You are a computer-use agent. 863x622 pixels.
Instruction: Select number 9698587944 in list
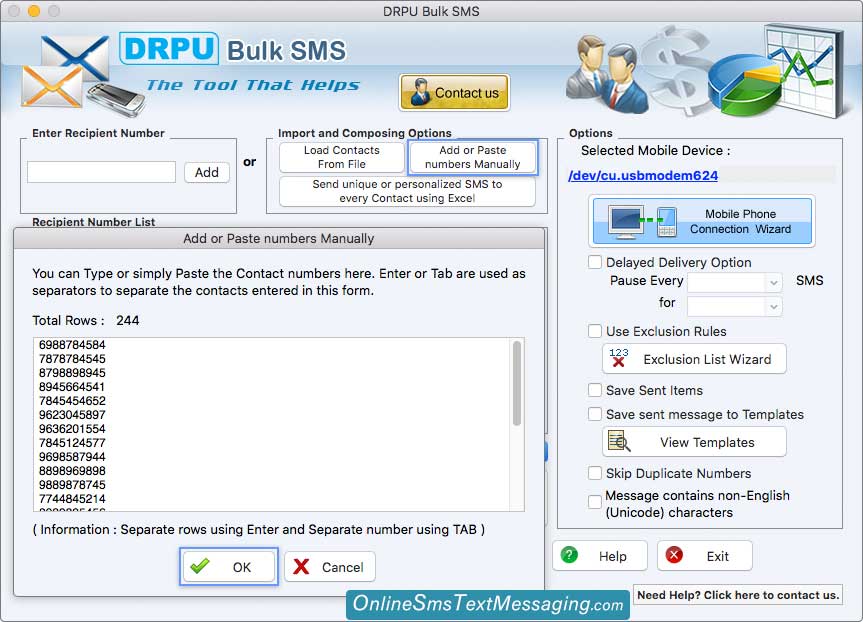tap(72, 457)
